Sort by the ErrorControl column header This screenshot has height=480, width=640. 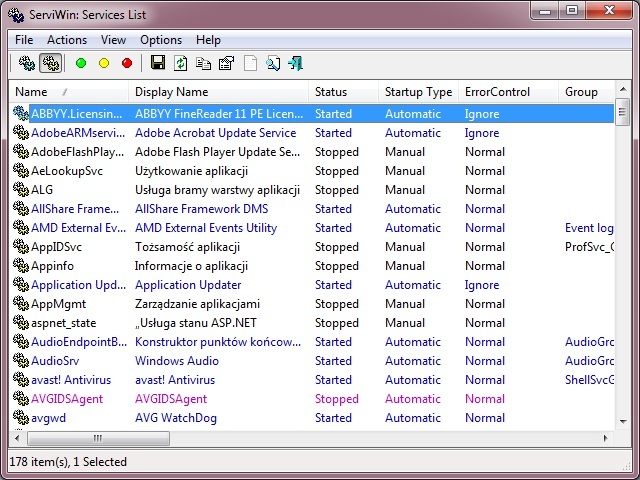coord(508,92)
